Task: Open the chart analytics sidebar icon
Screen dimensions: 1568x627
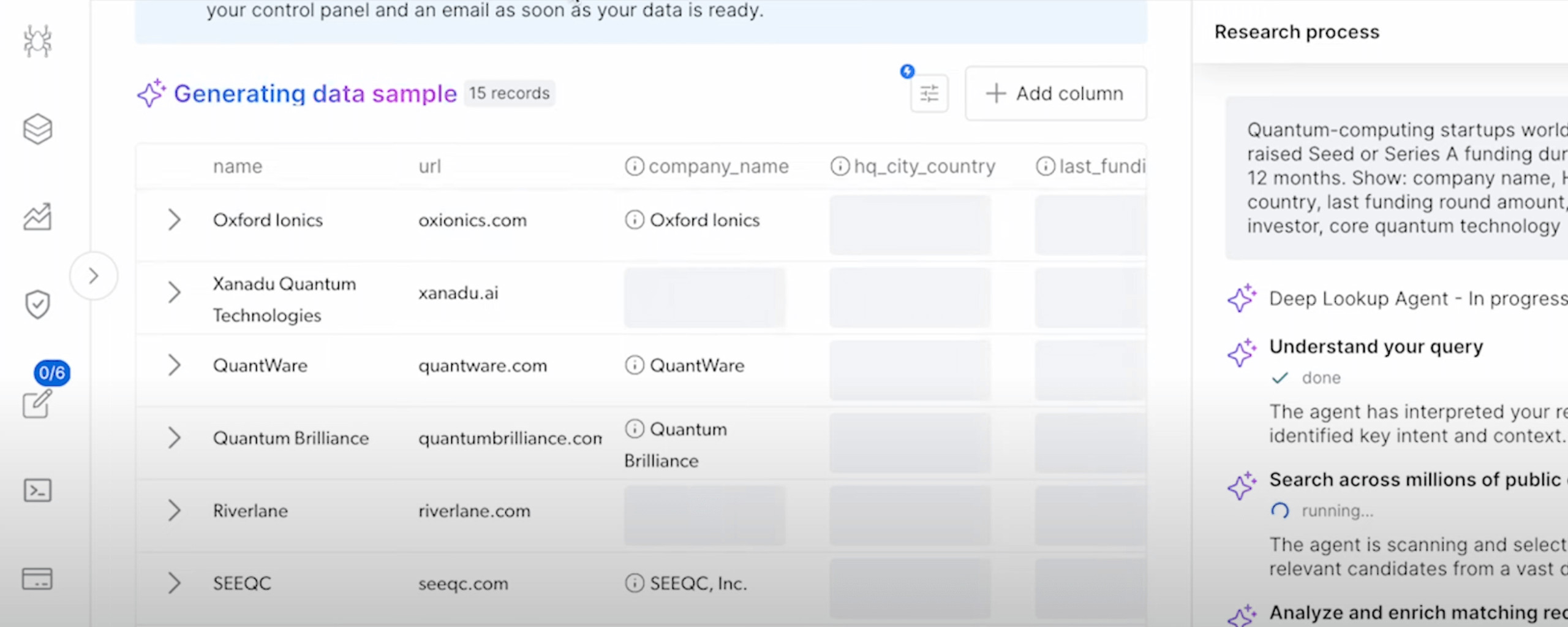Action: point(37,216)
